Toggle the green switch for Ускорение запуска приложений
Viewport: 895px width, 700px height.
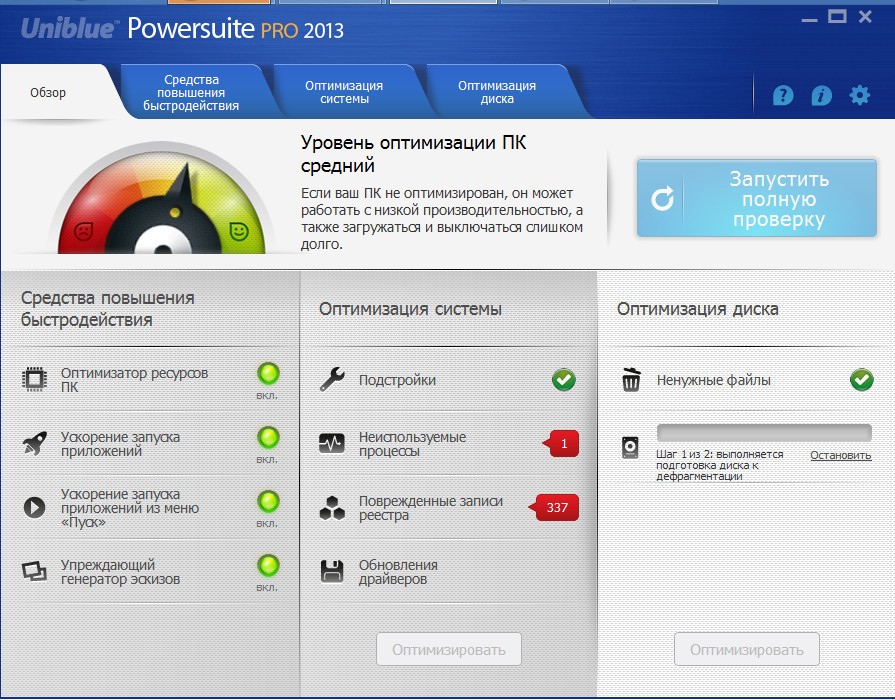pos(268,438)
